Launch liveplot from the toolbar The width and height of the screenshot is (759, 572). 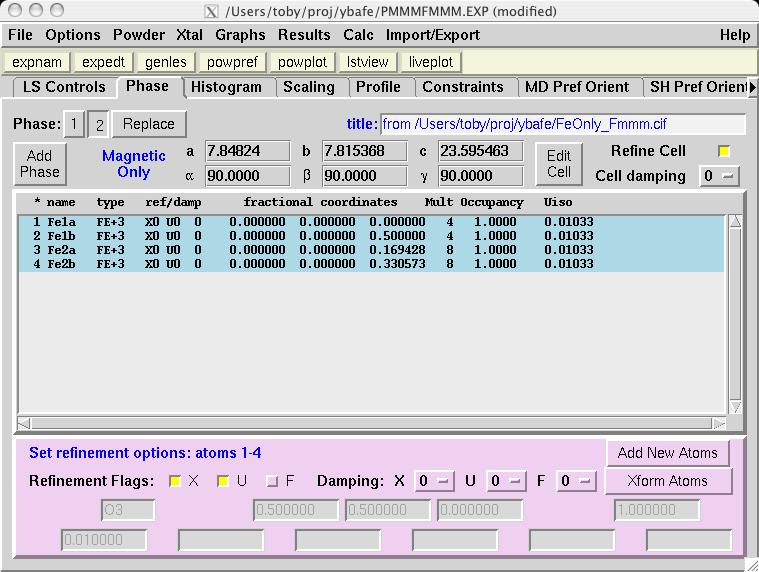[430, 62]
